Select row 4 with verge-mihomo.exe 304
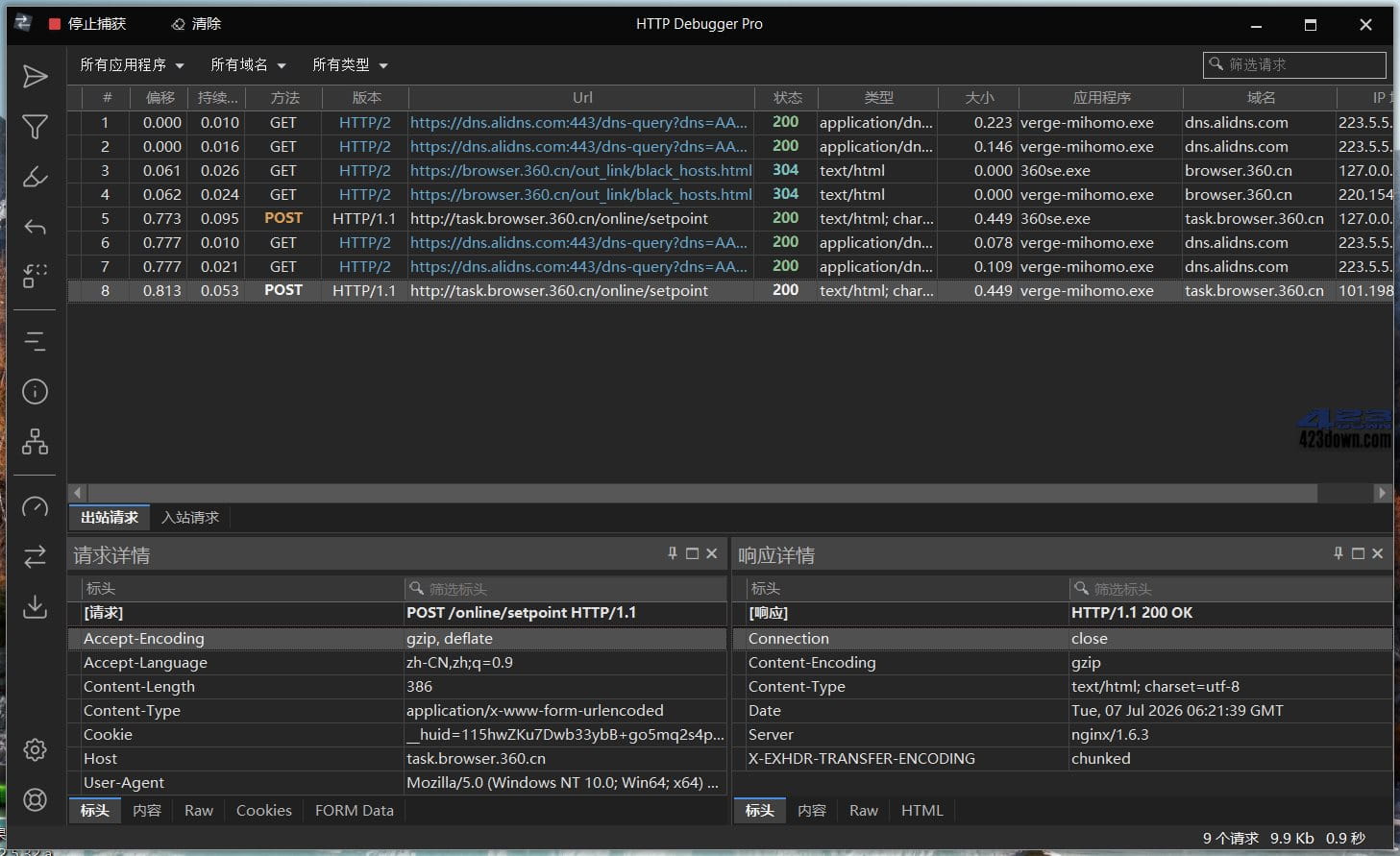1400x856 pixels. (x=730, y=194)
